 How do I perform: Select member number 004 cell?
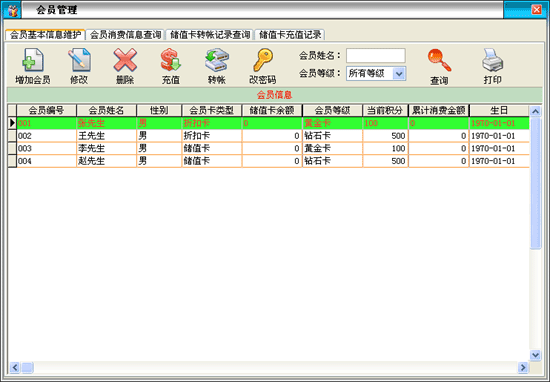(x=46, y=161)
